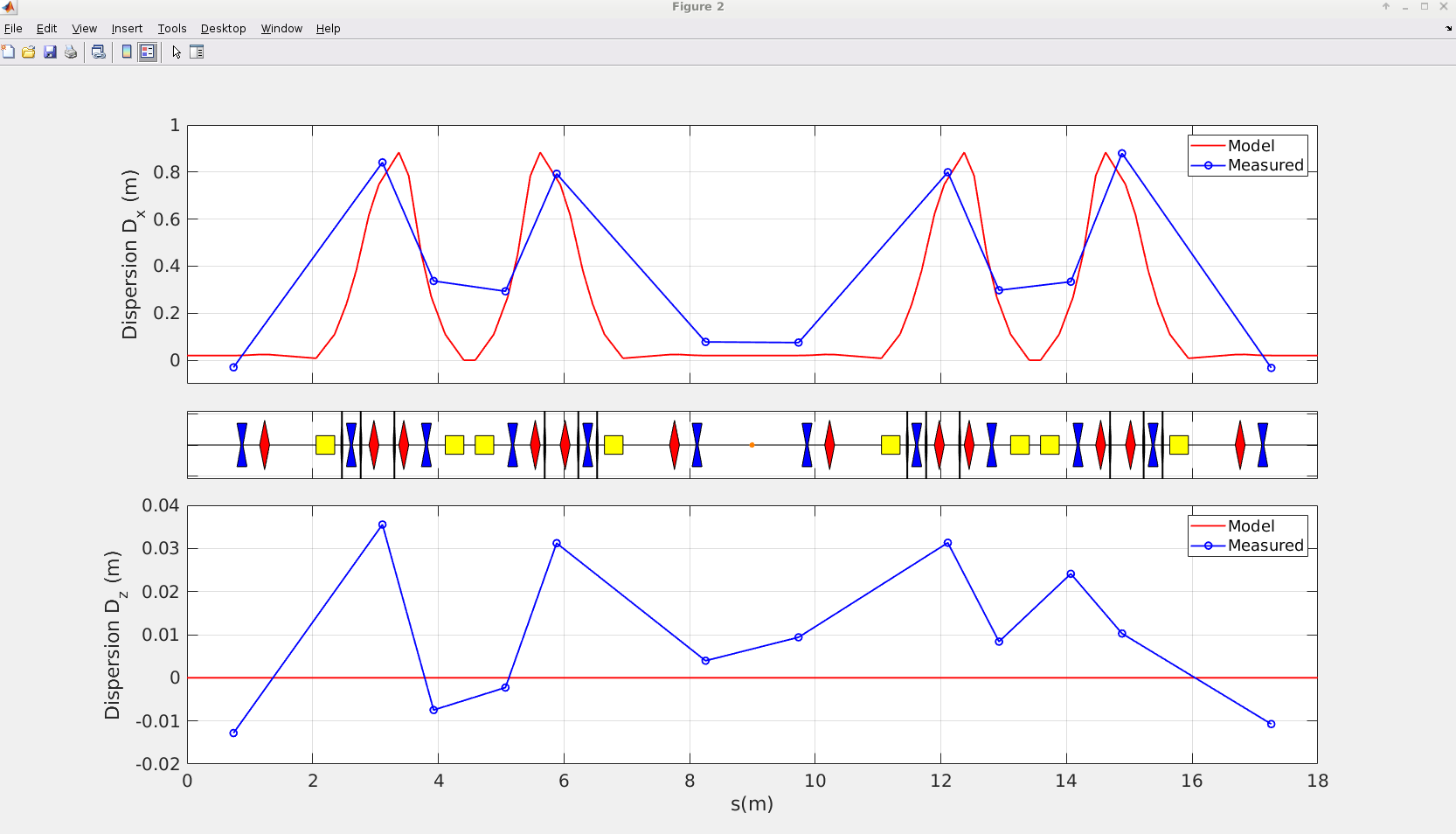Click the Link Plot toolbar icon
Screen dimensions: 1456x834
coord(99,52)
